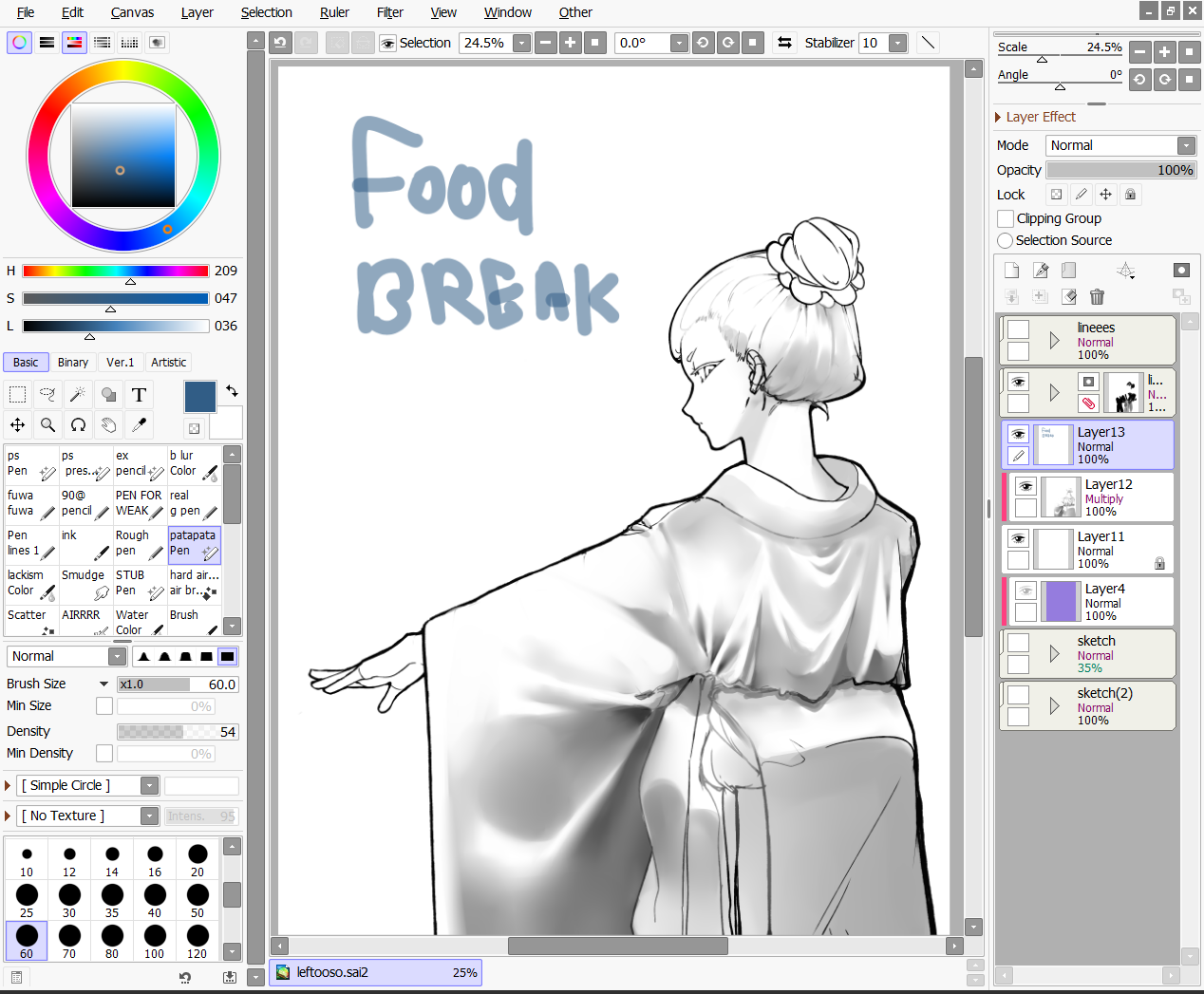Screen dimensions: 1204x994
Task: Click the canvas horizontal scrollbar
Action: pos(617,946)
